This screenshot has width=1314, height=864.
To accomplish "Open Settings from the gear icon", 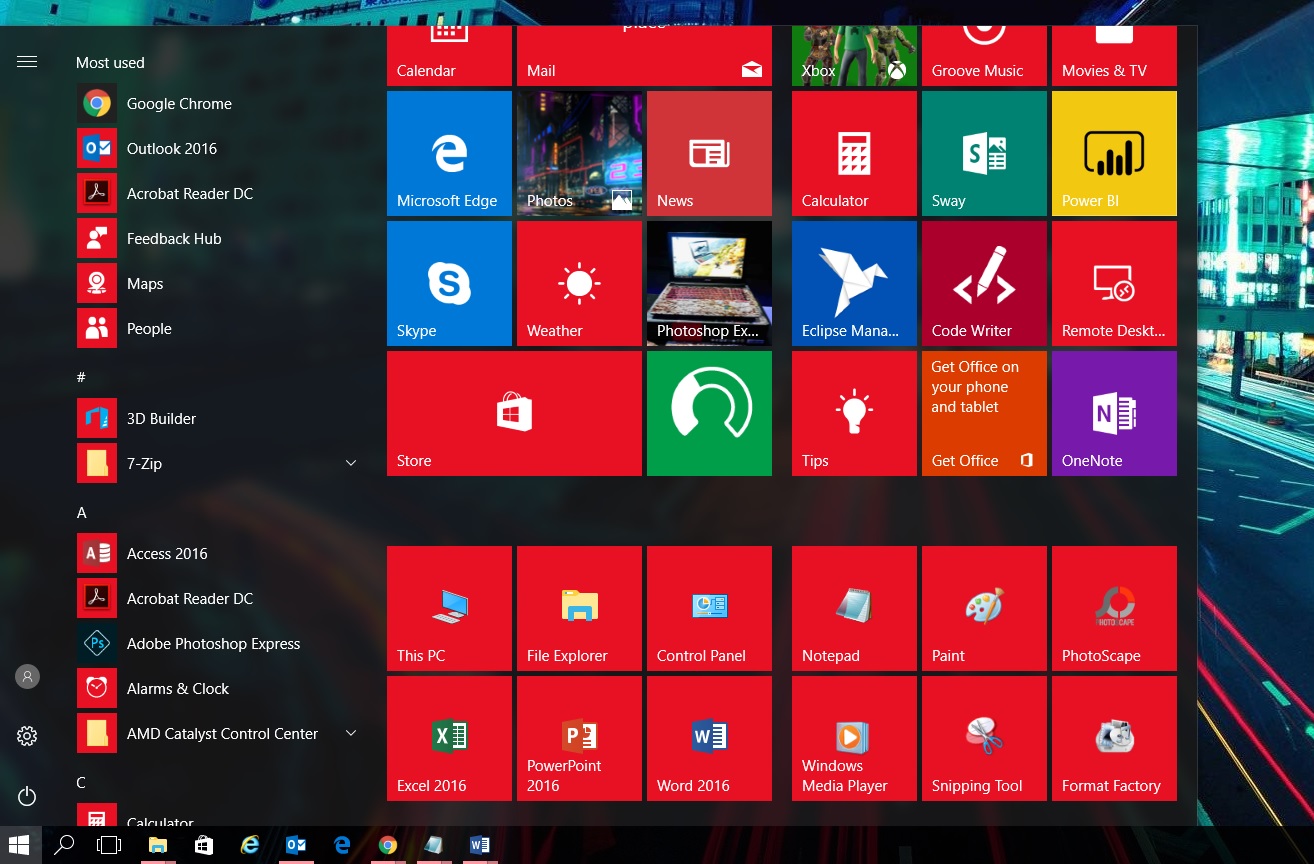I will pyautogui.click(x=27, y=737).
